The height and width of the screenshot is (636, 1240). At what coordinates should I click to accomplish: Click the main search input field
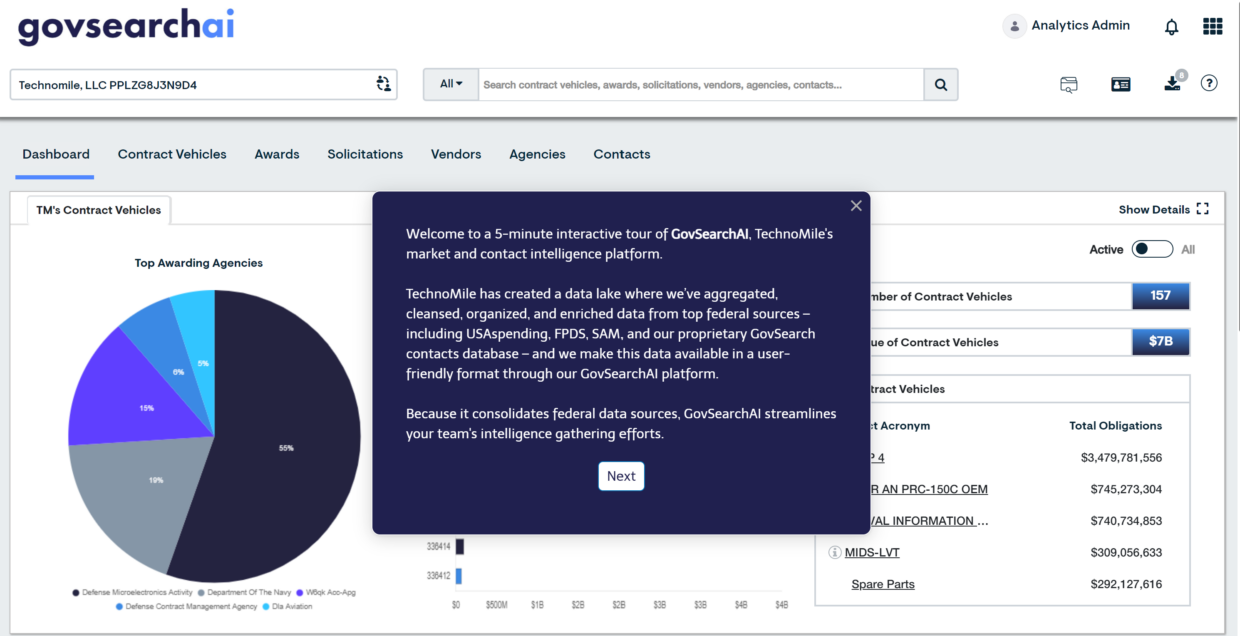click(x=701, y=85)
